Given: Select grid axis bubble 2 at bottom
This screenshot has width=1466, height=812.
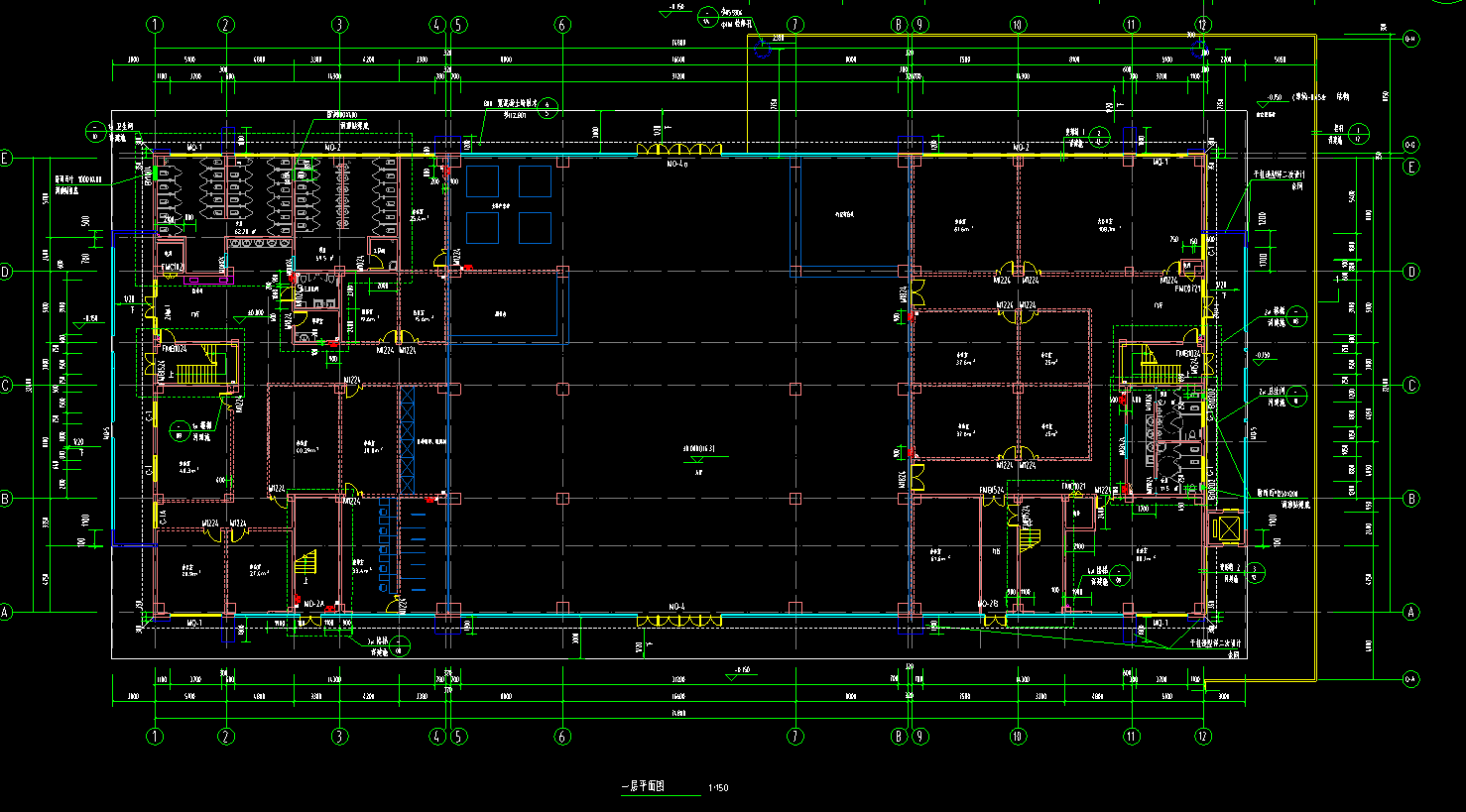Looking at the screenshot, I should [226, 737].
